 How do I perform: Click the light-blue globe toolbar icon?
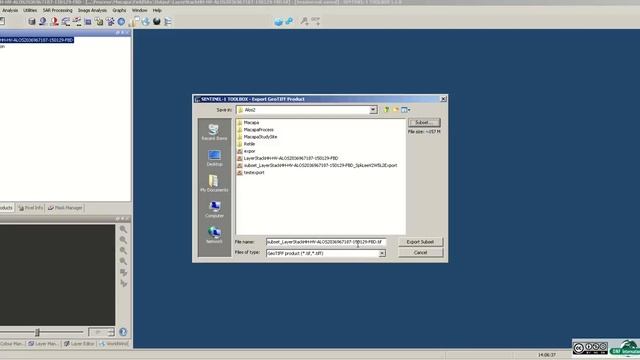146,21
